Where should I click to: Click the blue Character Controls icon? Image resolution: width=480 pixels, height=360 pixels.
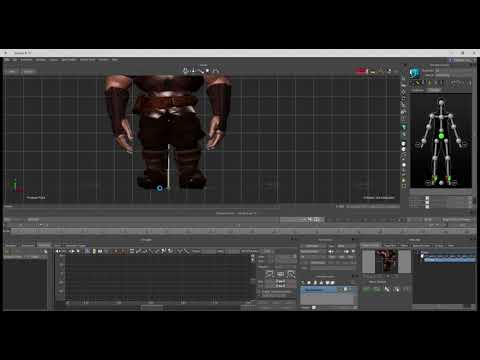click(414, 73)
